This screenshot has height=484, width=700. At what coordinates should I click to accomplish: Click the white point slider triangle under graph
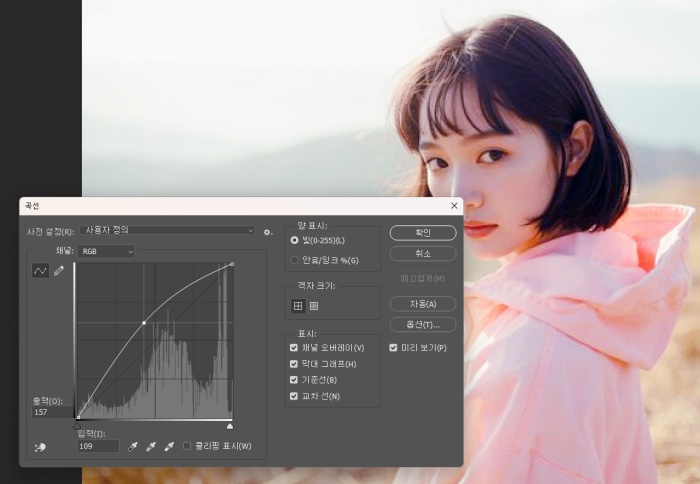230,426
